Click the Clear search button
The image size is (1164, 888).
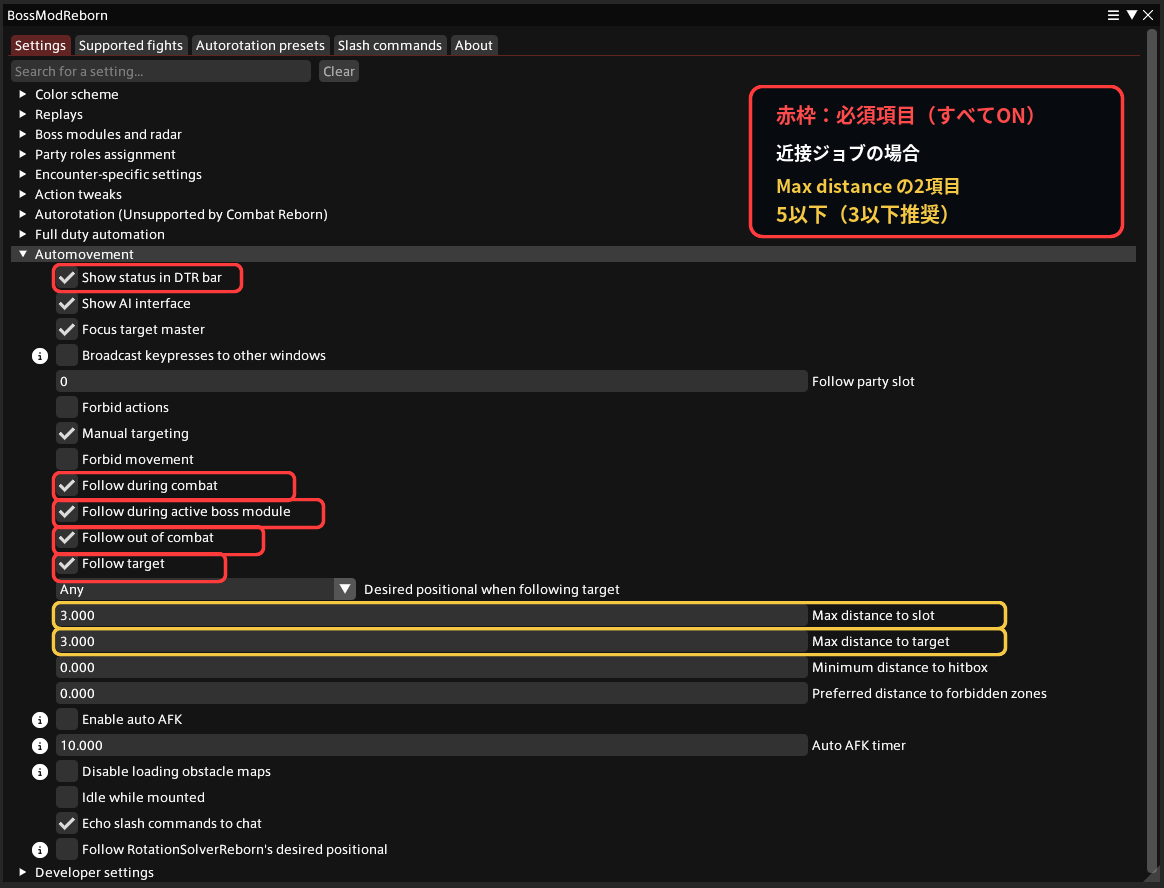click(x=339, y=71)
